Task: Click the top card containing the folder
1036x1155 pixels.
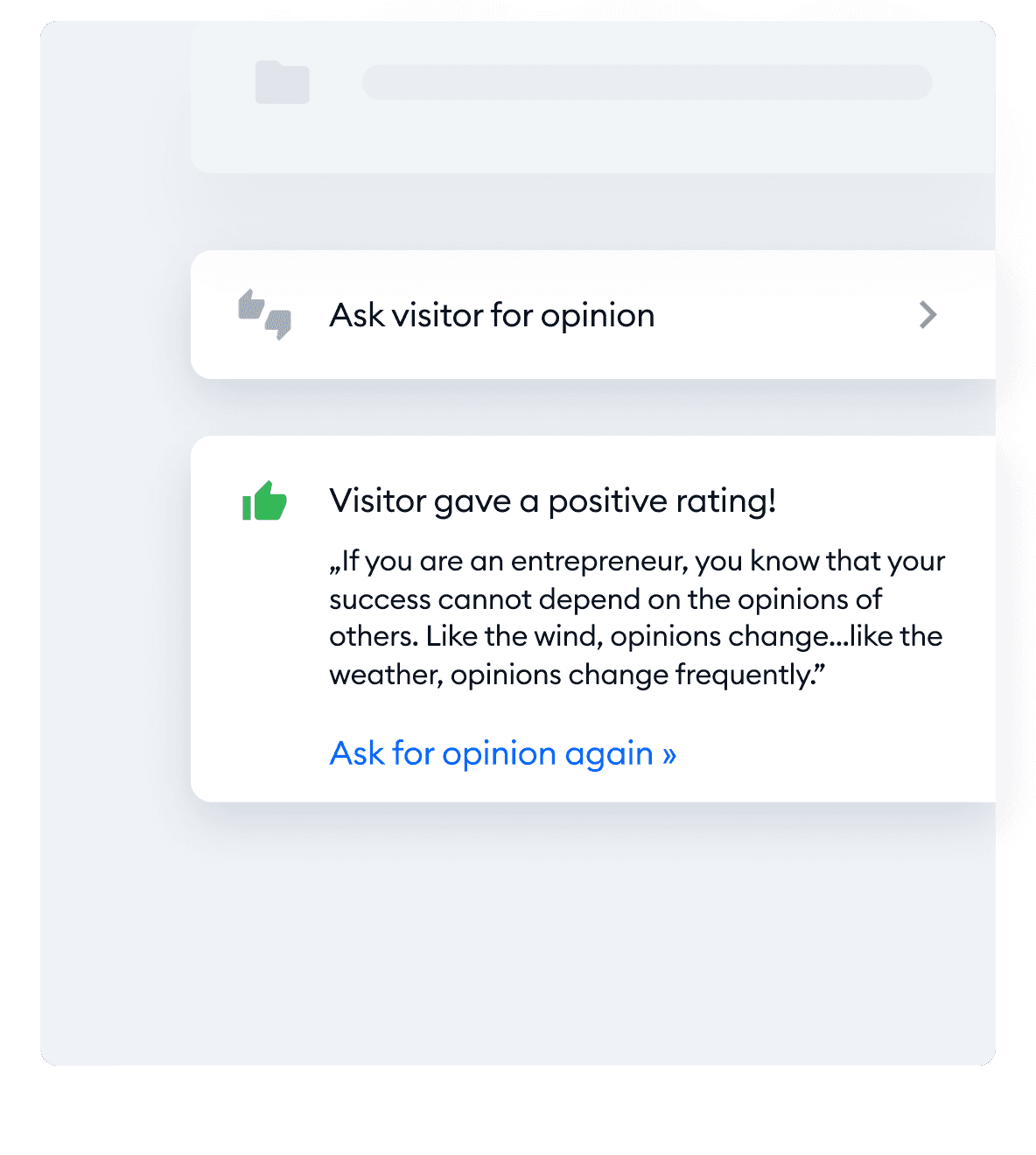Action: click(593, 97)
